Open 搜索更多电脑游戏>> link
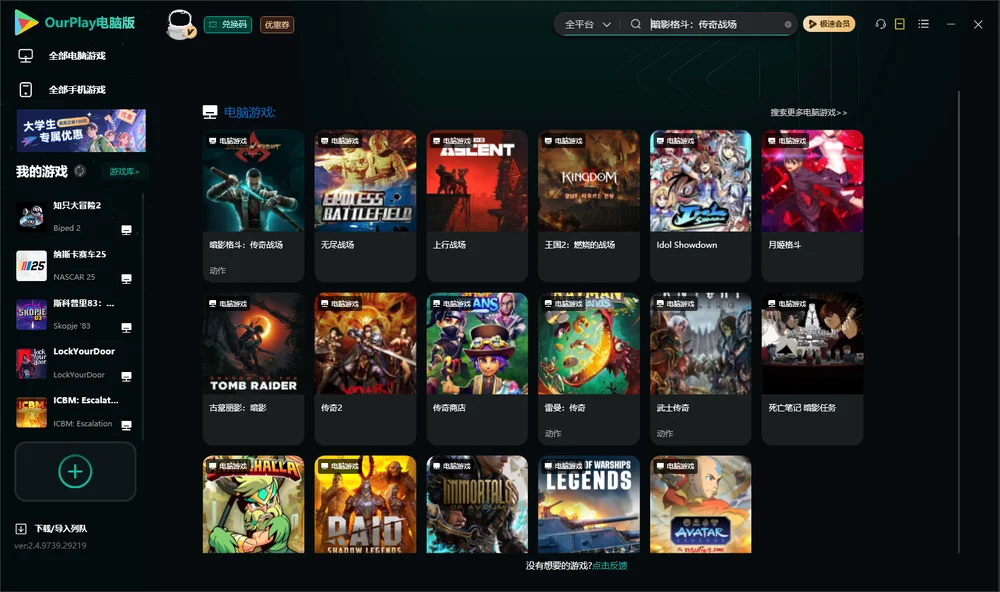The image size is (1000, 592). point(808,112)
